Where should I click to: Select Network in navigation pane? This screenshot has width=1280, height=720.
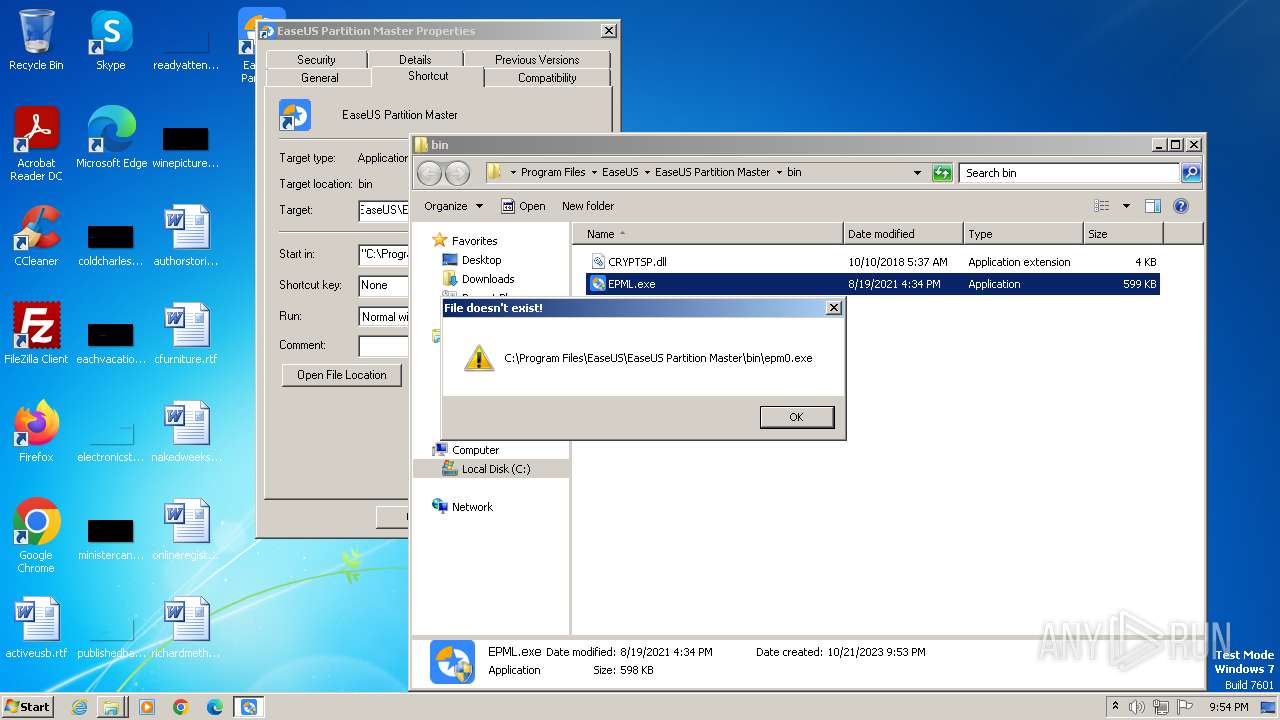pyautogui.click(x=472, y=507)
